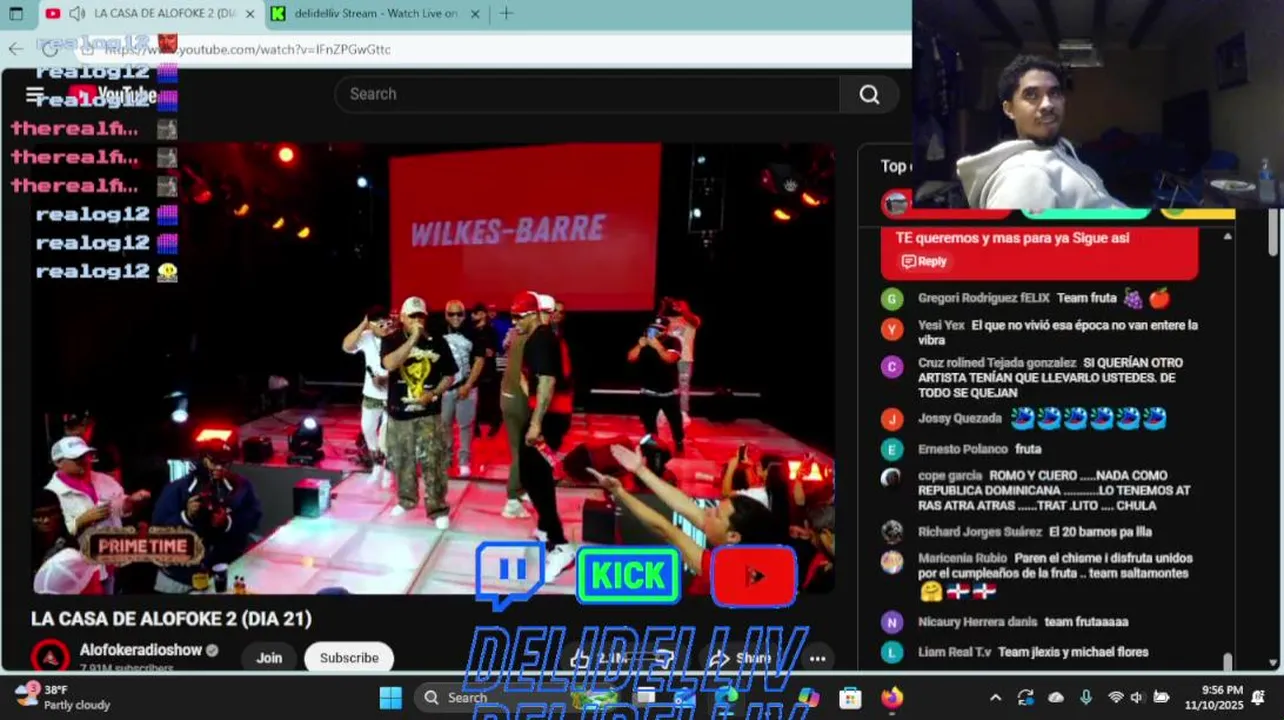This screenshot has height=720, width=1284.
Task: Close the LA CASA DE ALOFOKE 2 tab
Action: tap(250, 14)
